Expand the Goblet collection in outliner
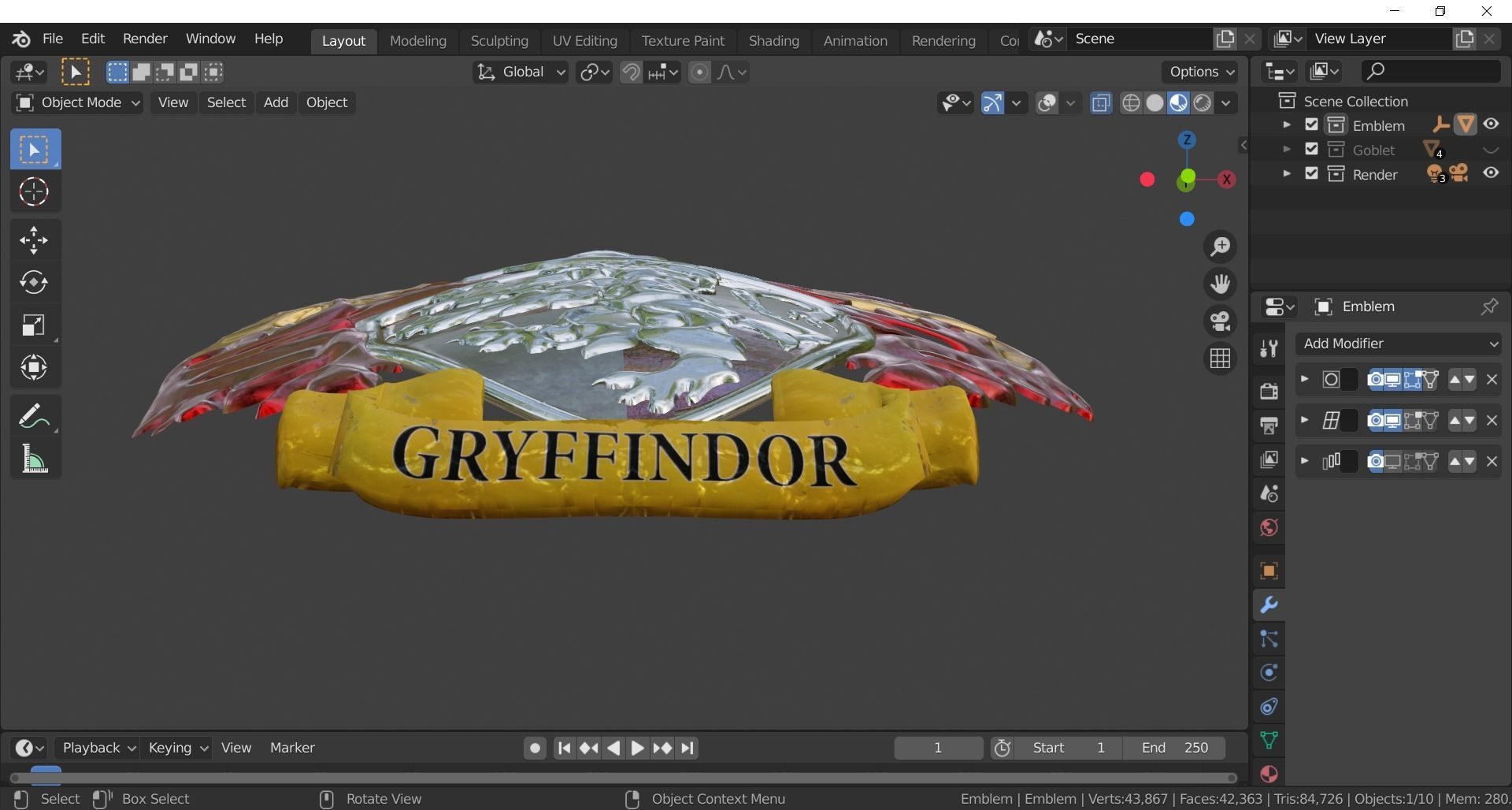Image resolution: width=1512 pixels, height=810 pixels. (x=1287, y=149)
